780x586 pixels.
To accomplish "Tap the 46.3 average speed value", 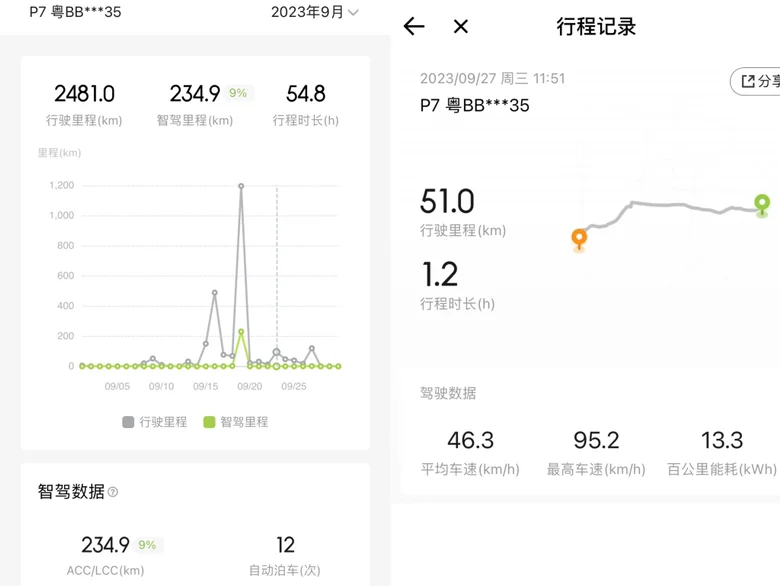I will 470,440.
